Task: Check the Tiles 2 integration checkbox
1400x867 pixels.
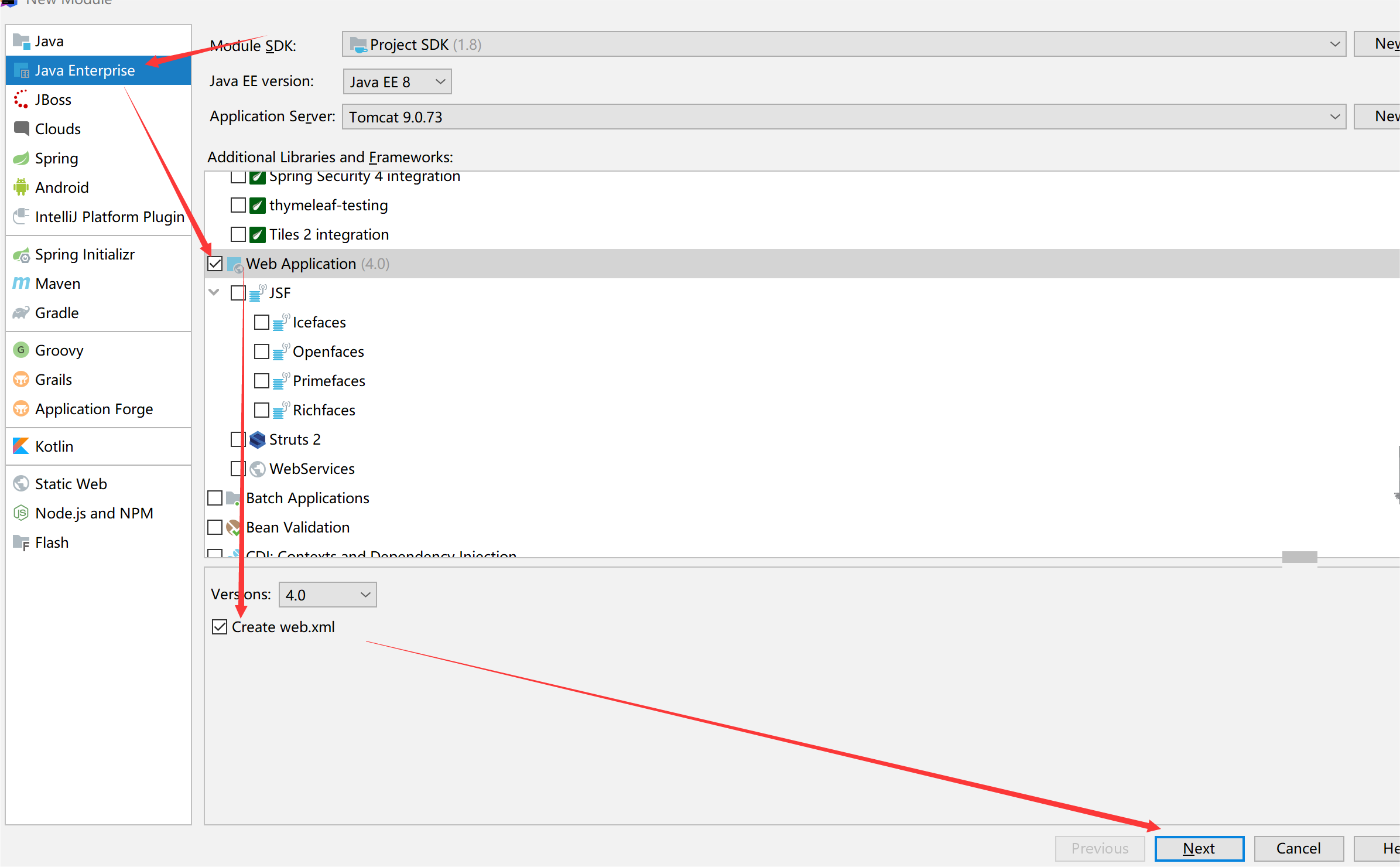Action: pos(238,234)
